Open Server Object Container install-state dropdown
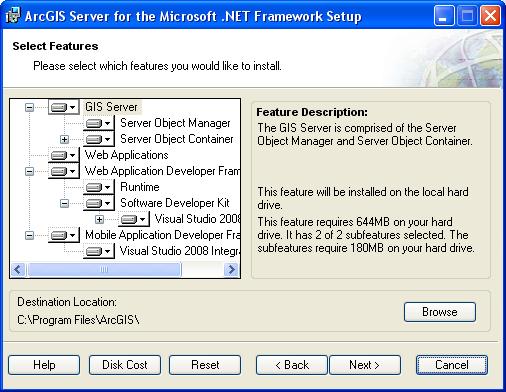The height and width of the screenshot is (392, 506). (x=98, y=139)
